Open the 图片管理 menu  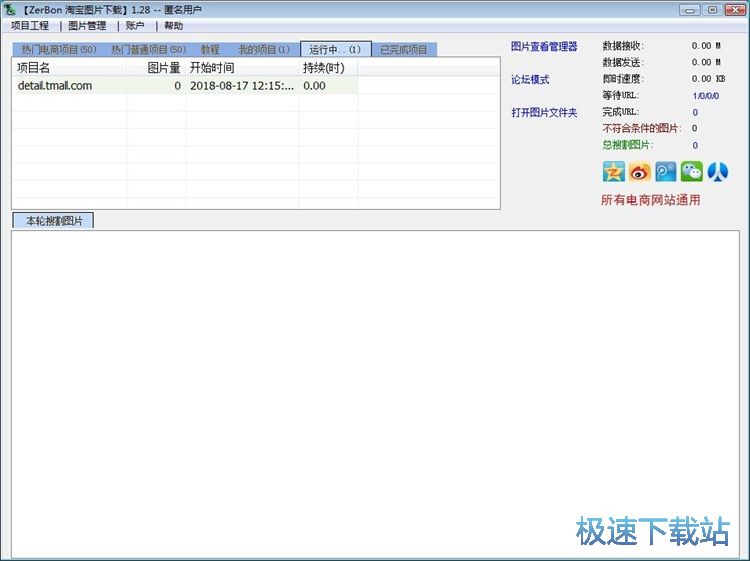coord(87,26)
